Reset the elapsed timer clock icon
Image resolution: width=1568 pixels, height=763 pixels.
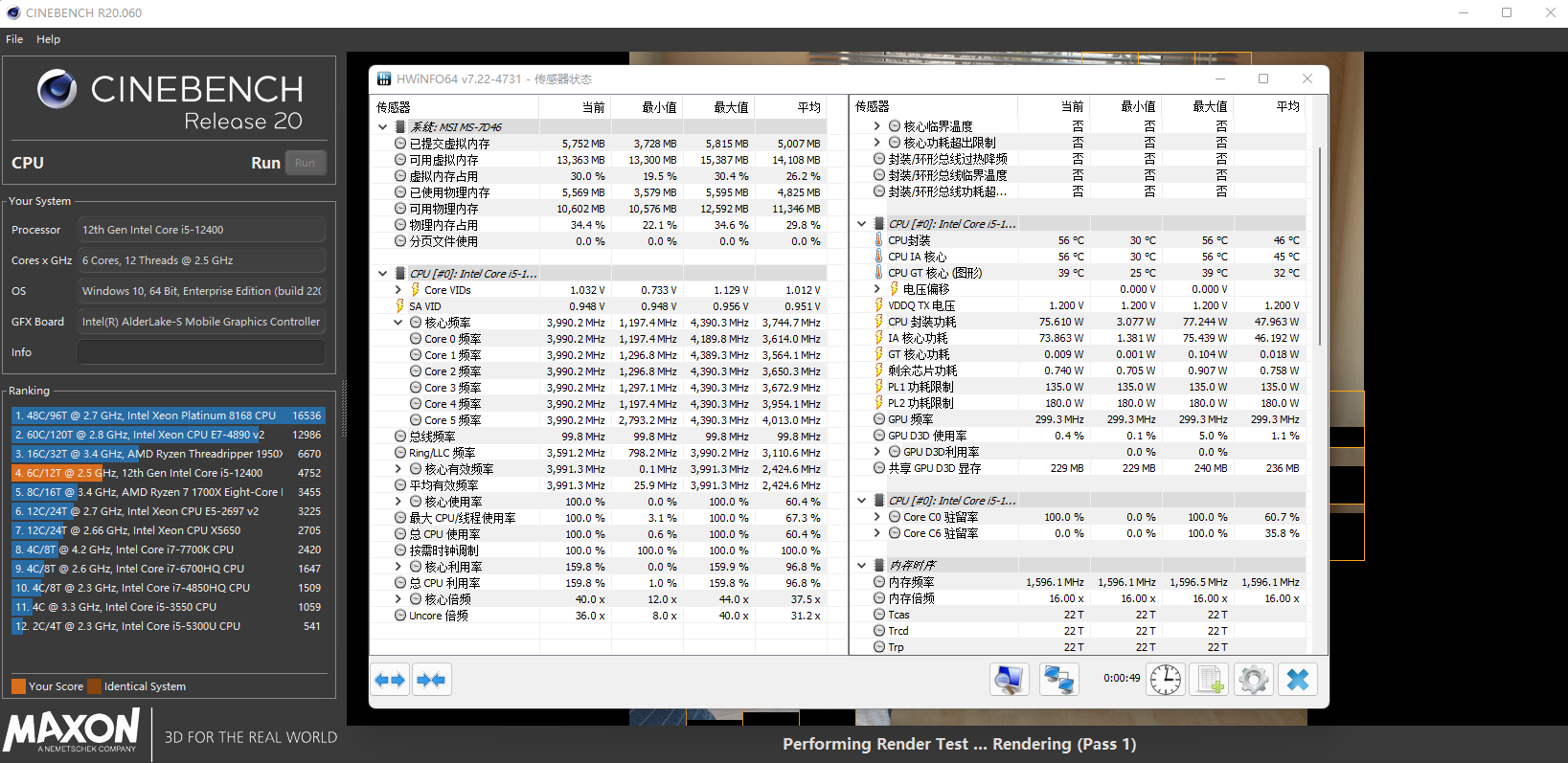(x=1166, y=680)
